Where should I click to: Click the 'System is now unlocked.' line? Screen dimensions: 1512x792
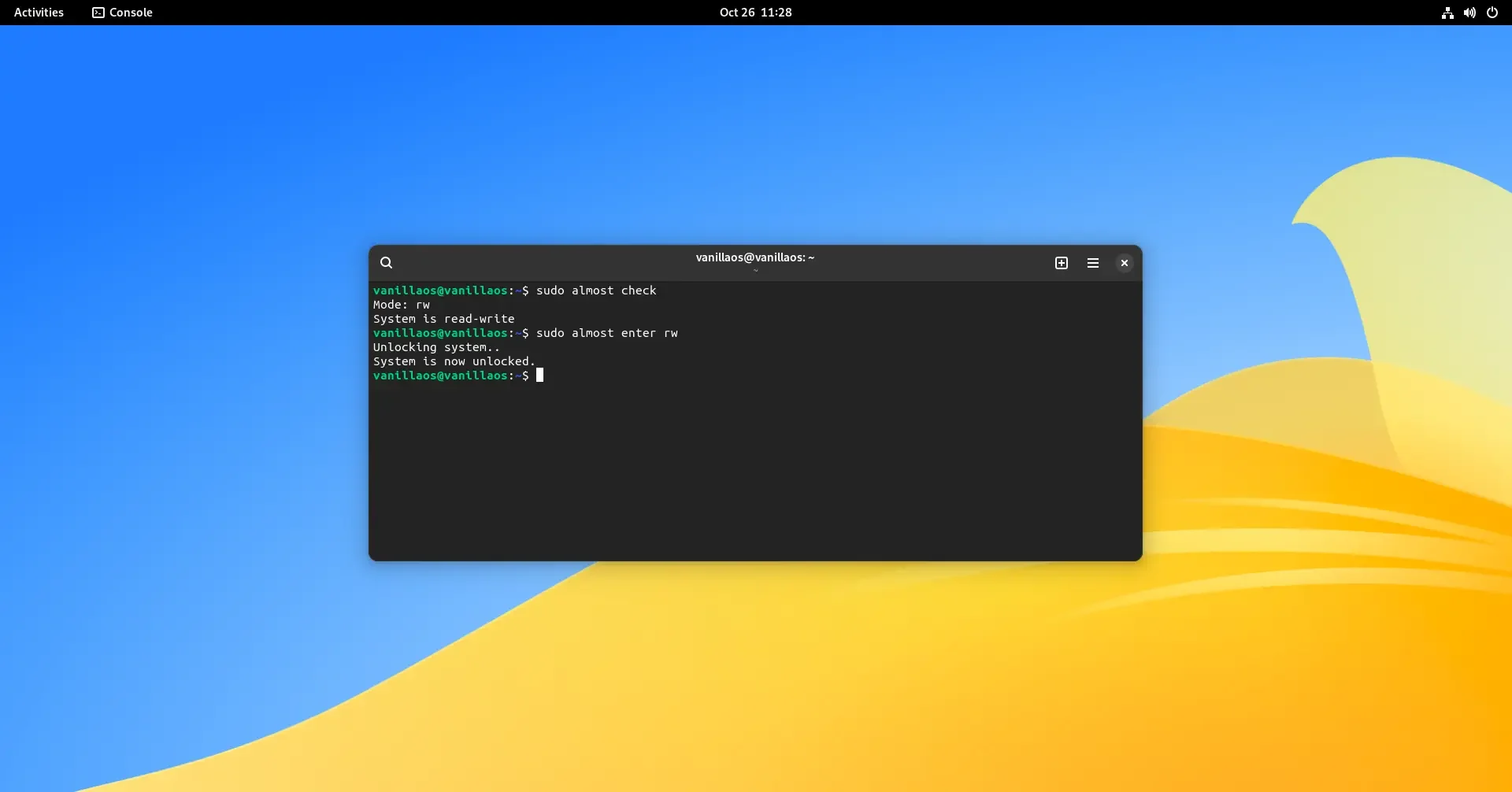tap(454, 361)
